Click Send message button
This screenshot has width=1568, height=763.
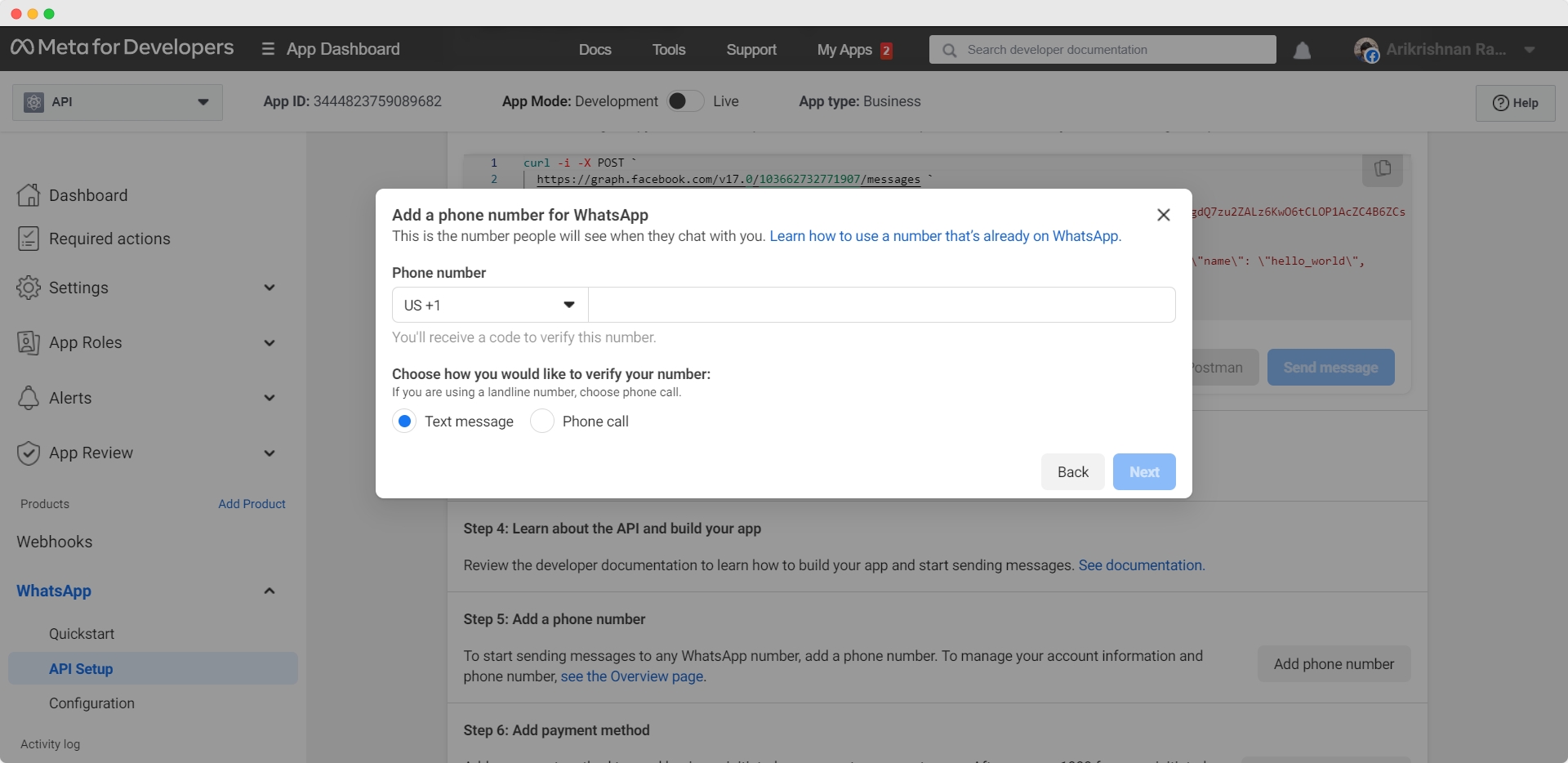click(1330, 368)
